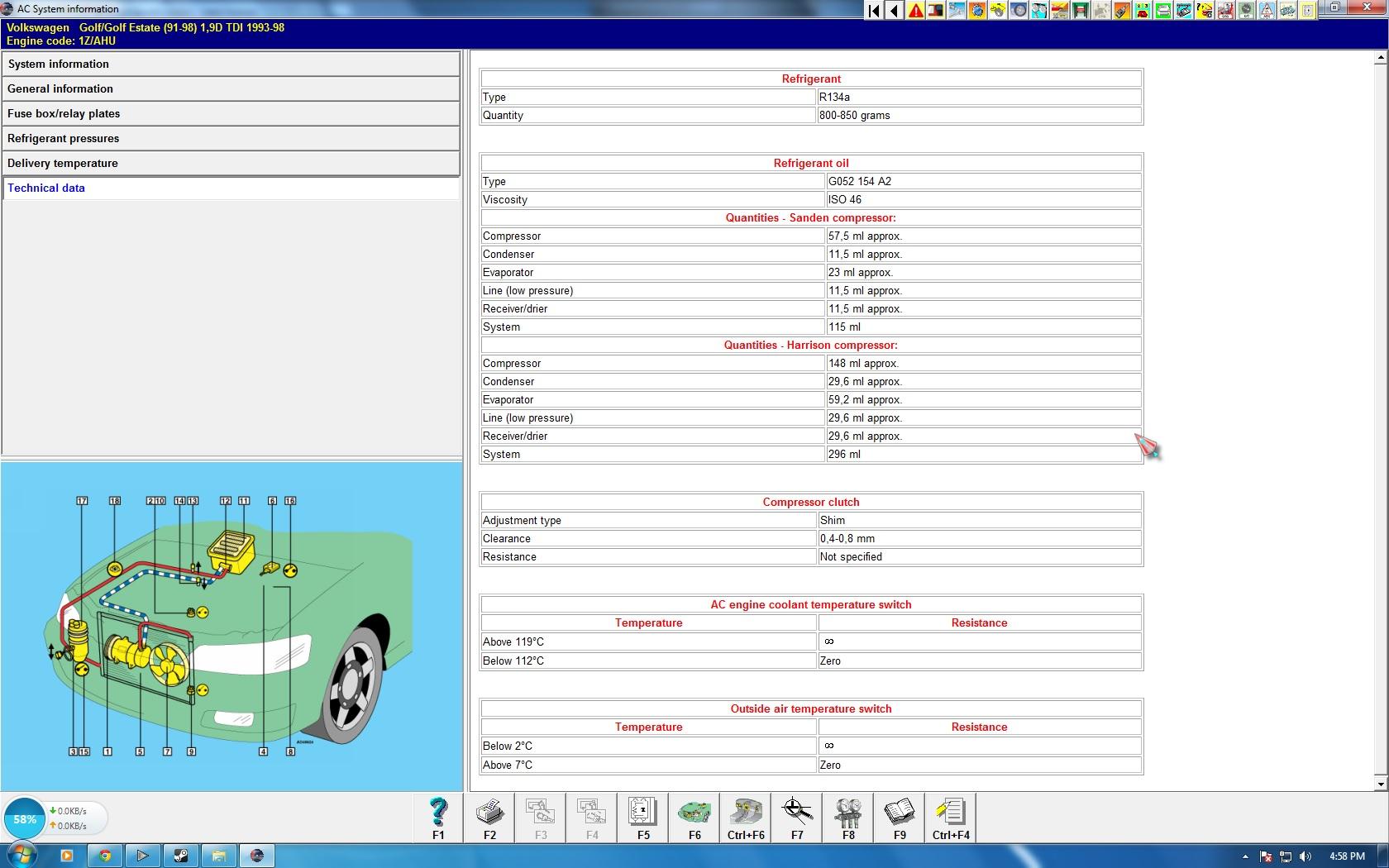Click the green vehicle lift icon in the top toolbar
The height and width of the screenshot is (868, 1389).
[x=1081, y=10]
